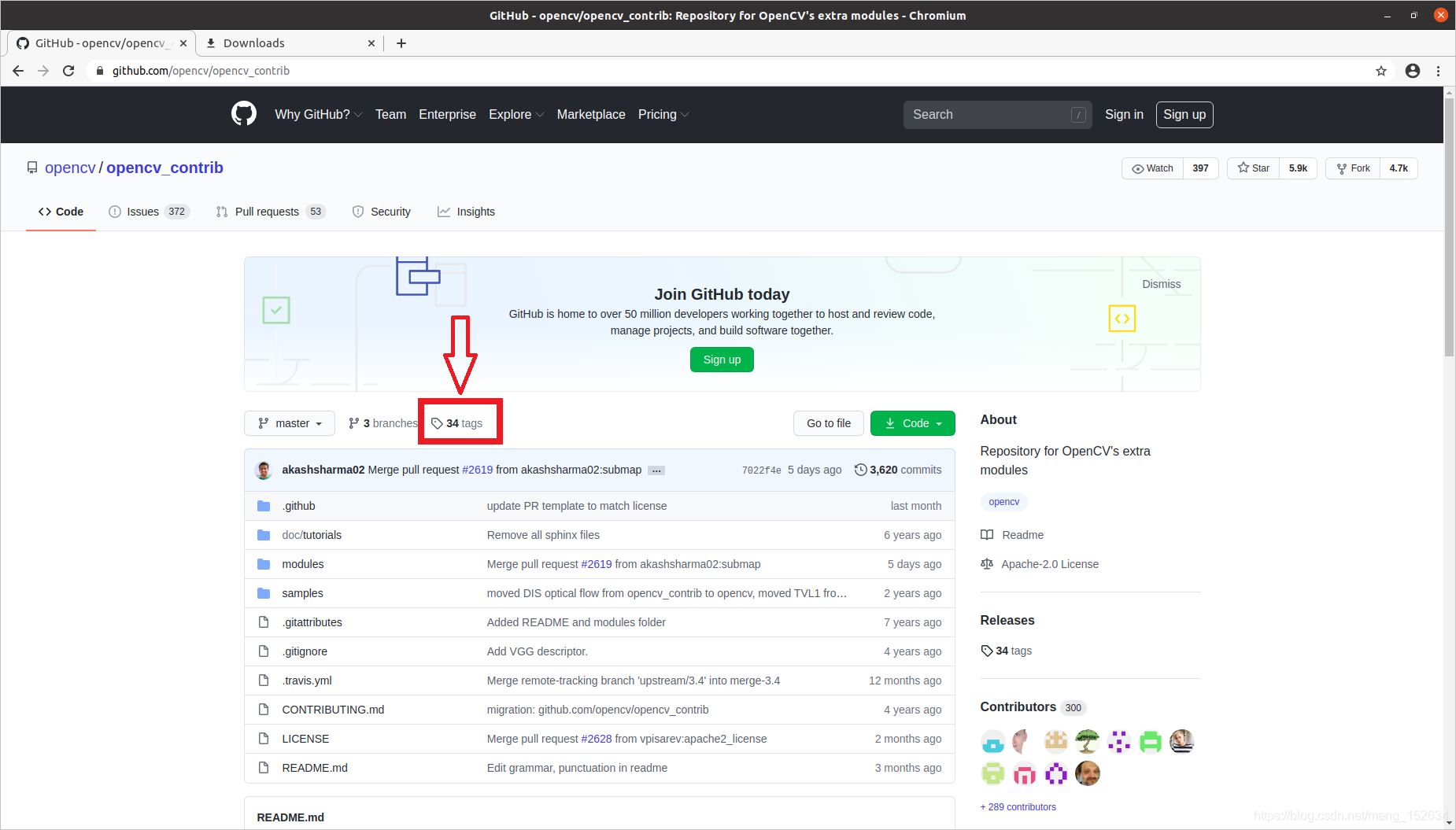Click the opencv topic tag
The width and height of the screenshot is (1456, 830).
(x=1003, y=502)
